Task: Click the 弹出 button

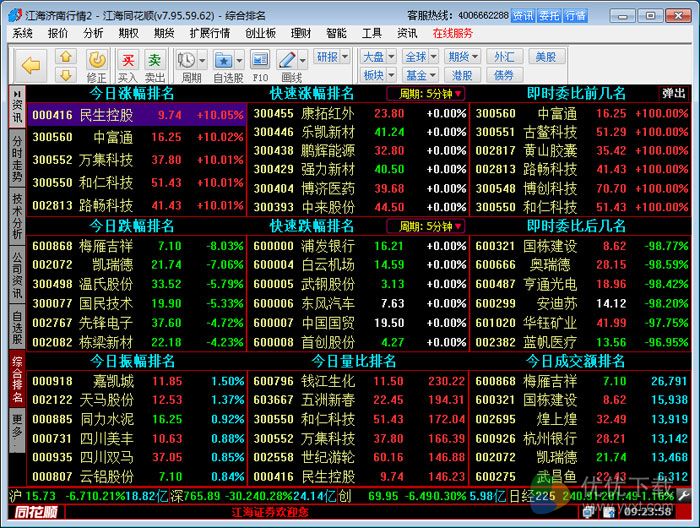Action: 674,93
